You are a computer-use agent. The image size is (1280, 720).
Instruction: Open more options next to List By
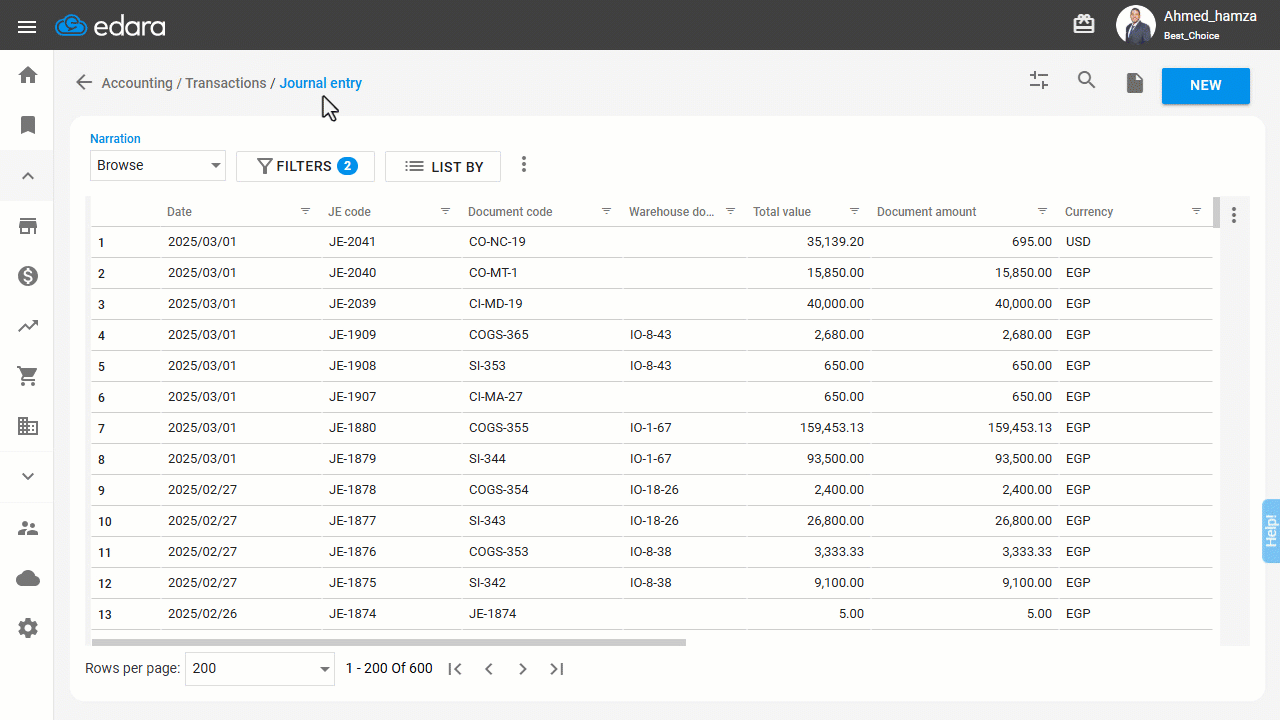click(x=524, y=165)
